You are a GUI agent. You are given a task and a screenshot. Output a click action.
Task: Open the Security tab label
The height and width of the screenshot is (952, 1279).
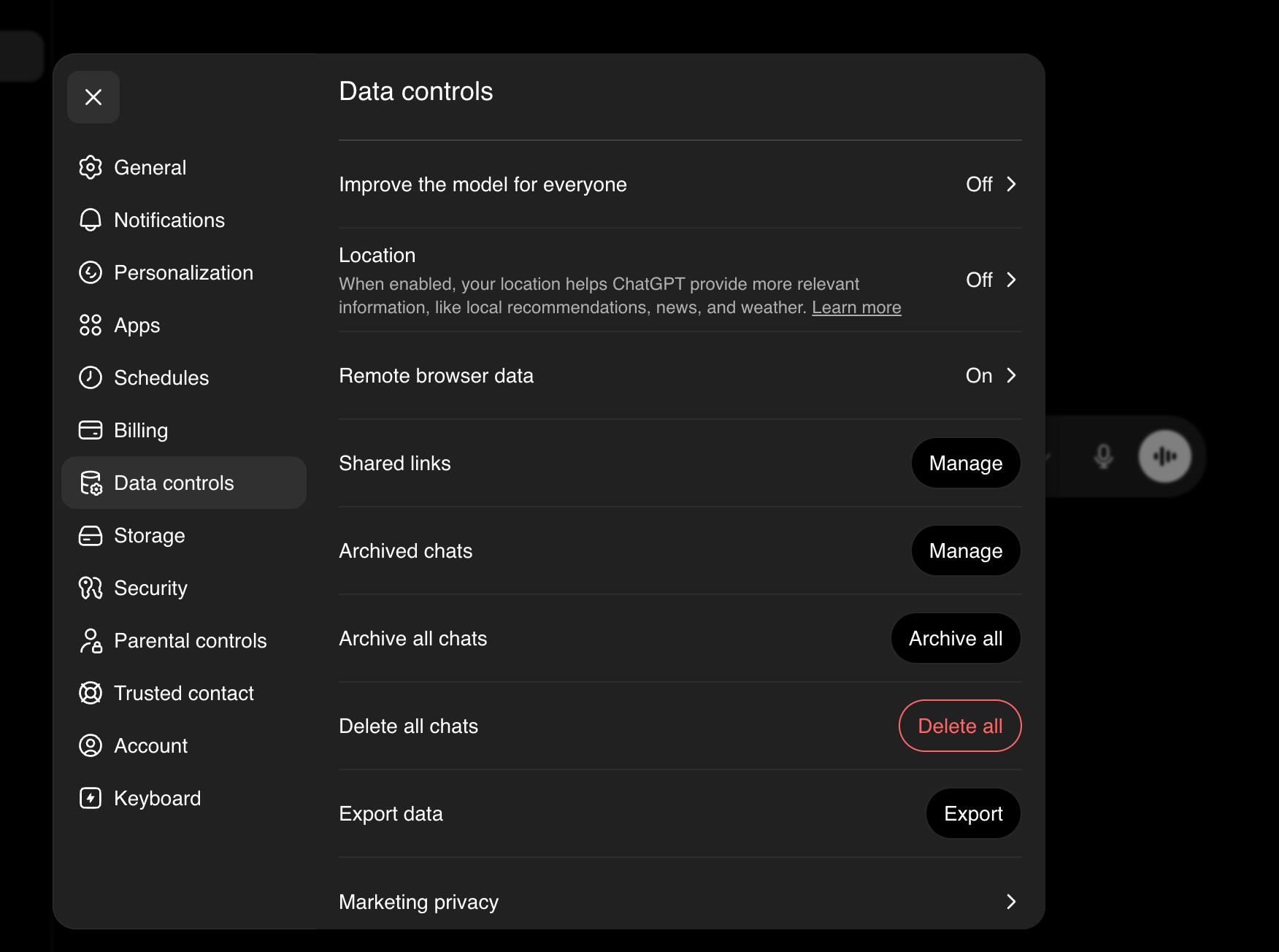pyautogui.click(x=151, y=588)
